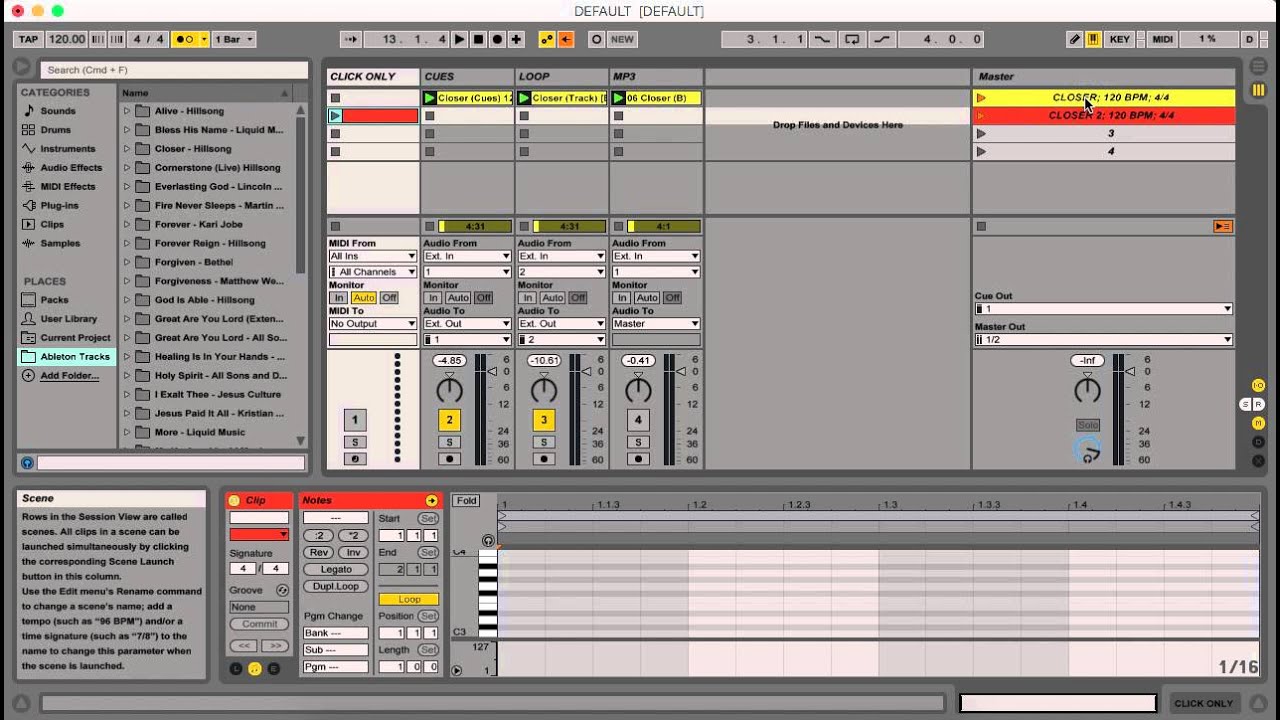This screenshot has height=720, width=1280.
Task: Click the Notes box arrow icon
Action: [431, 500]
